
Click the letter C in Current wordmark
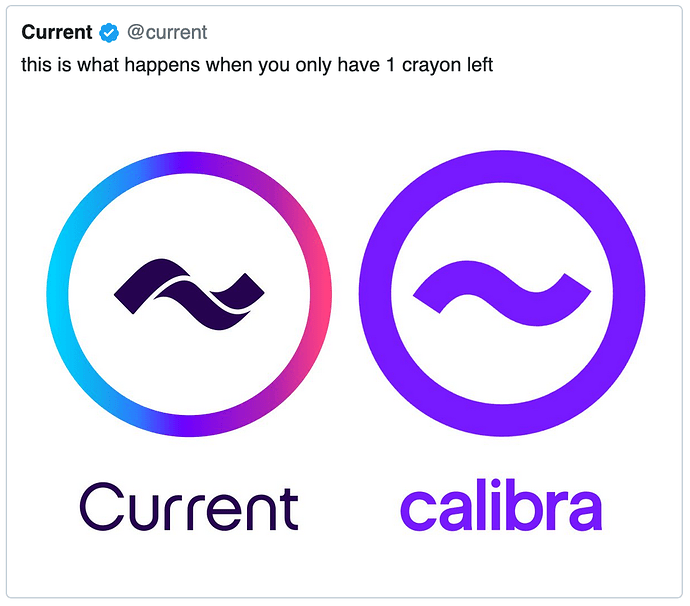[102, 506]
